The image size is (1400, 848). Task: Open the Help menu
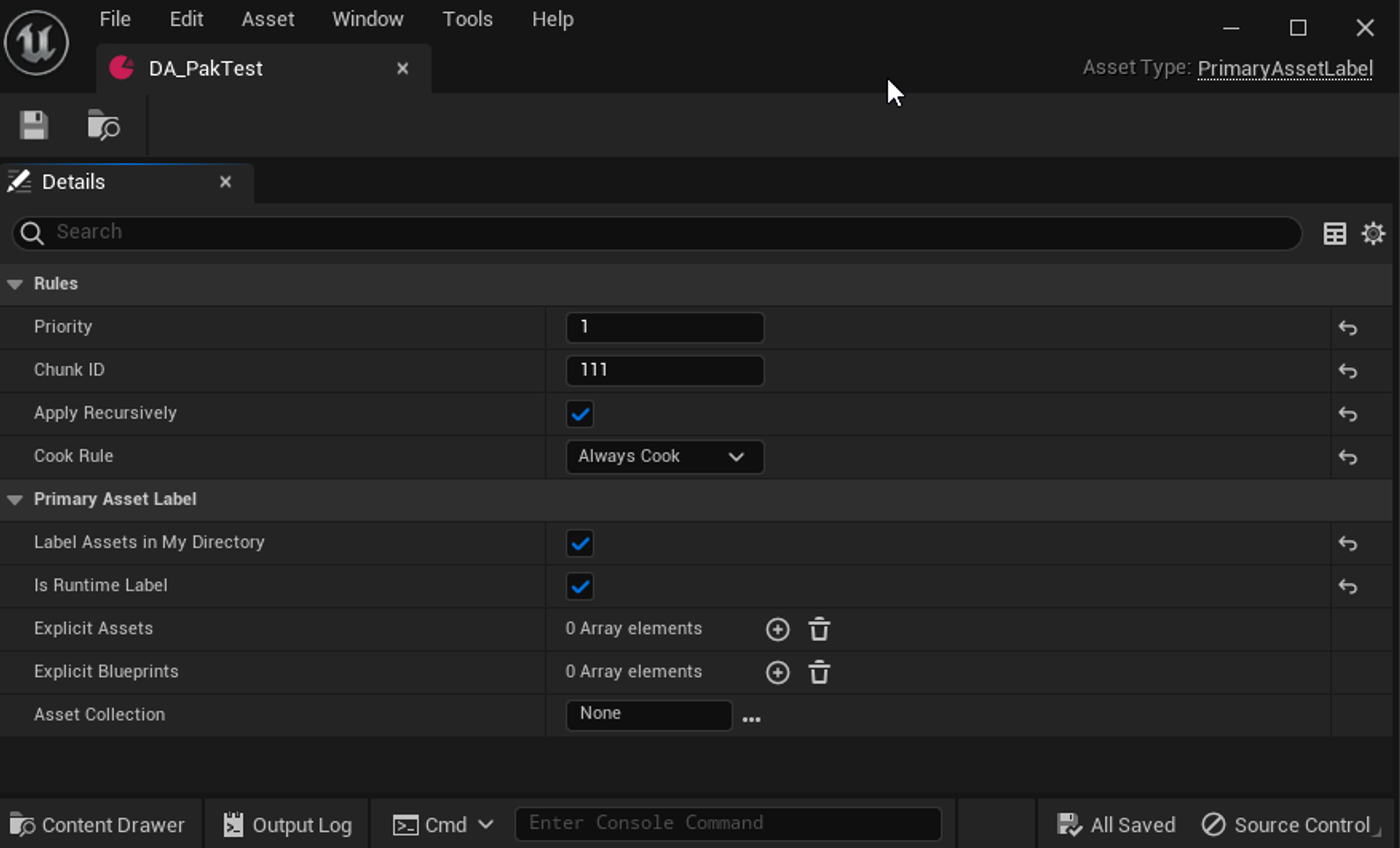click(x=553, y=19)
